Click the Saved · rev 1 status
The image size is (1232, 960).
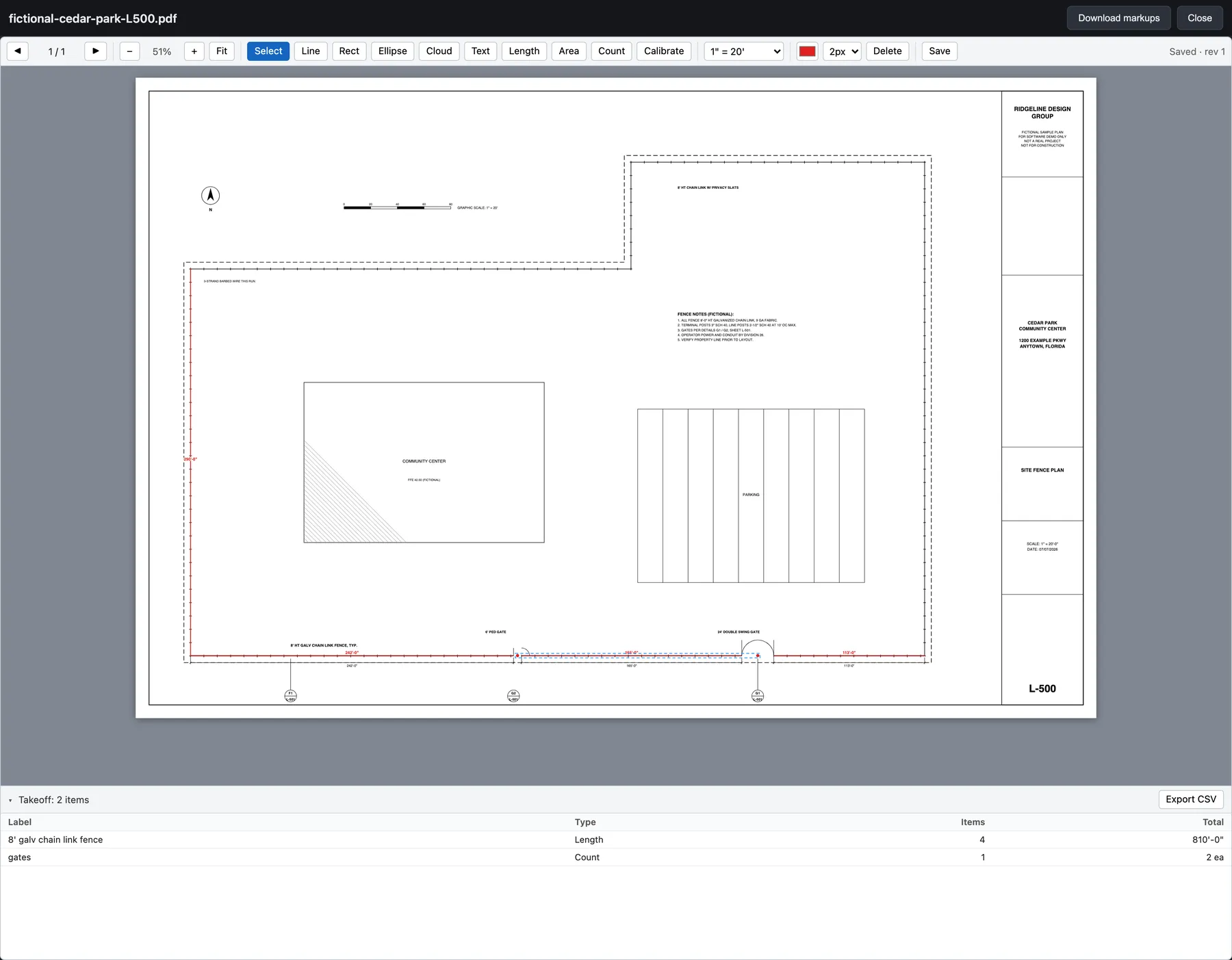[x=1197, y=51]
